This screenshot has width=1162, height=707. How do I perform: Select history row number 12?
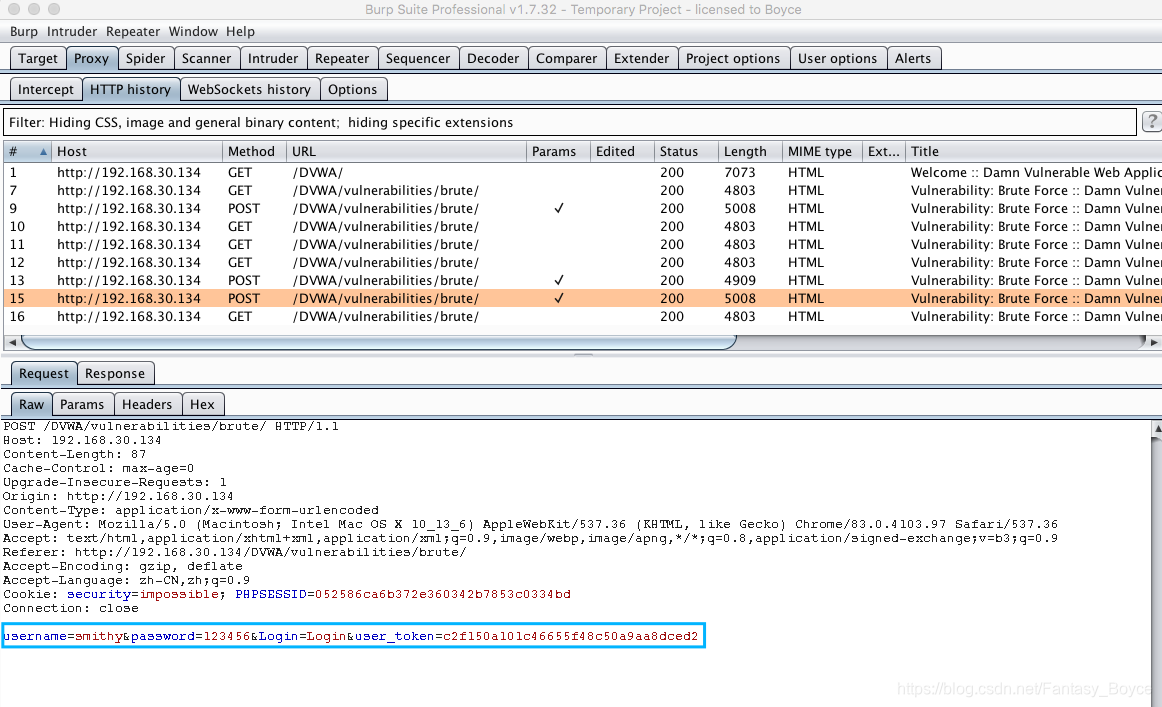click(x=582, y=262)
